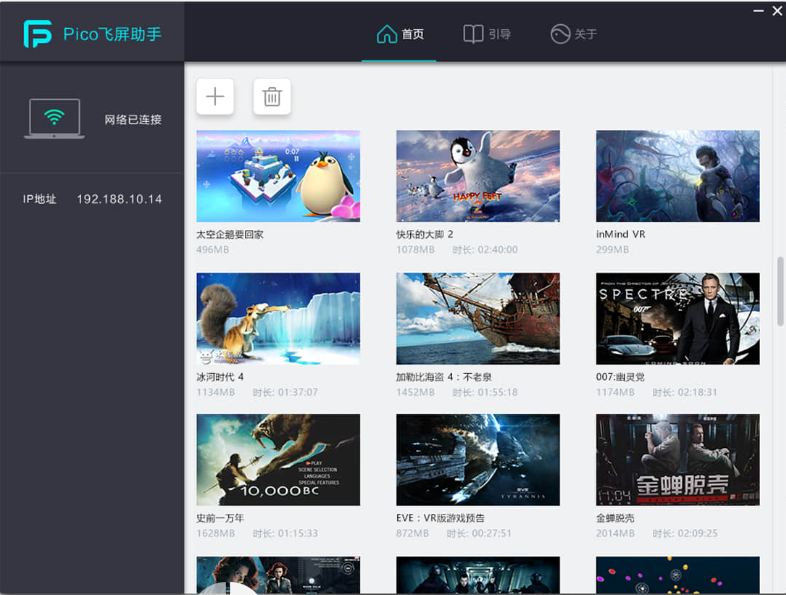786x595 pixels.
Task: Select the bottom row dark corridor thumbnail
Action: click(478, 575)
